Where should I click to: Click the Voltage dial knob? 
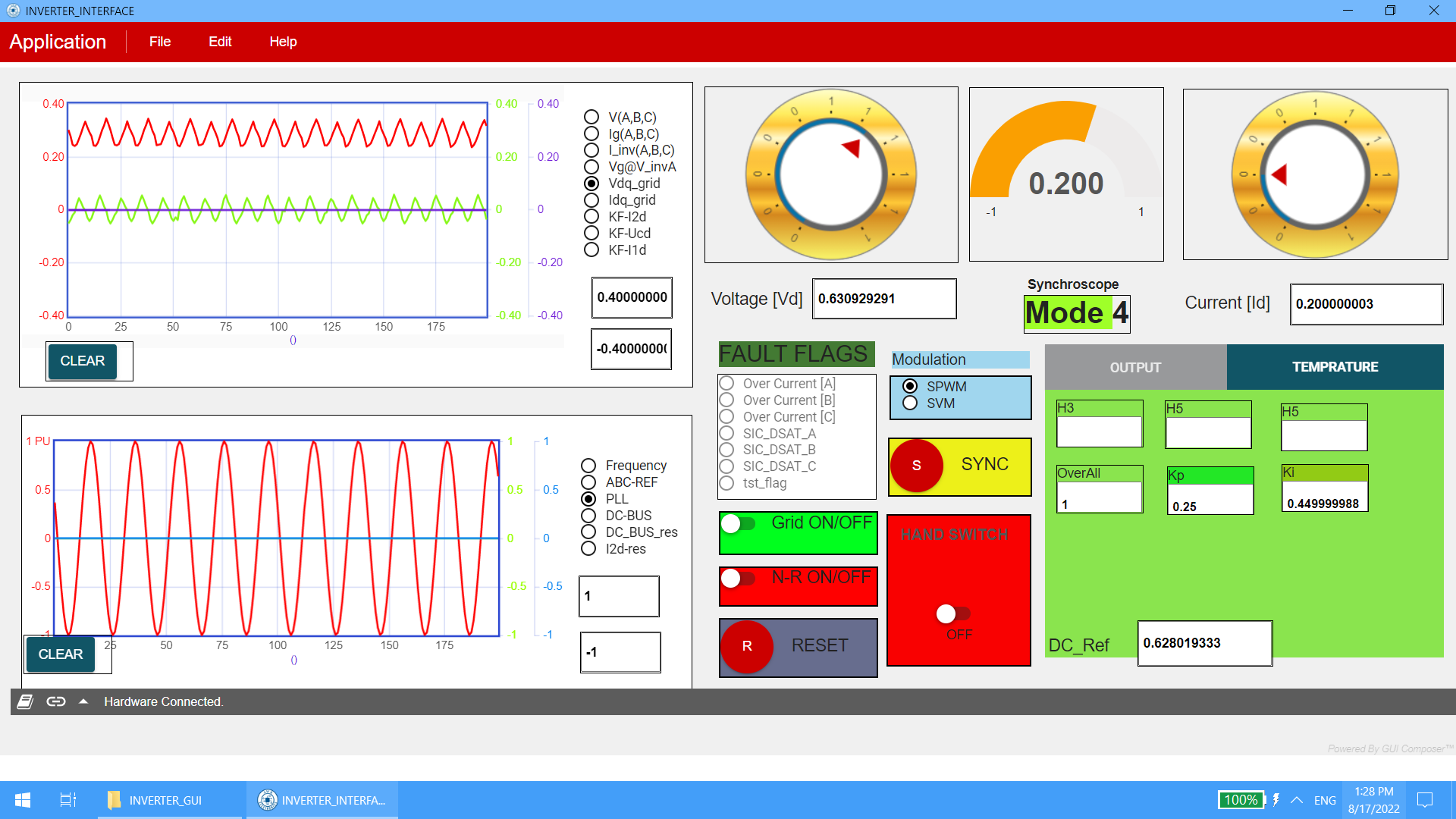coord(831,174)
